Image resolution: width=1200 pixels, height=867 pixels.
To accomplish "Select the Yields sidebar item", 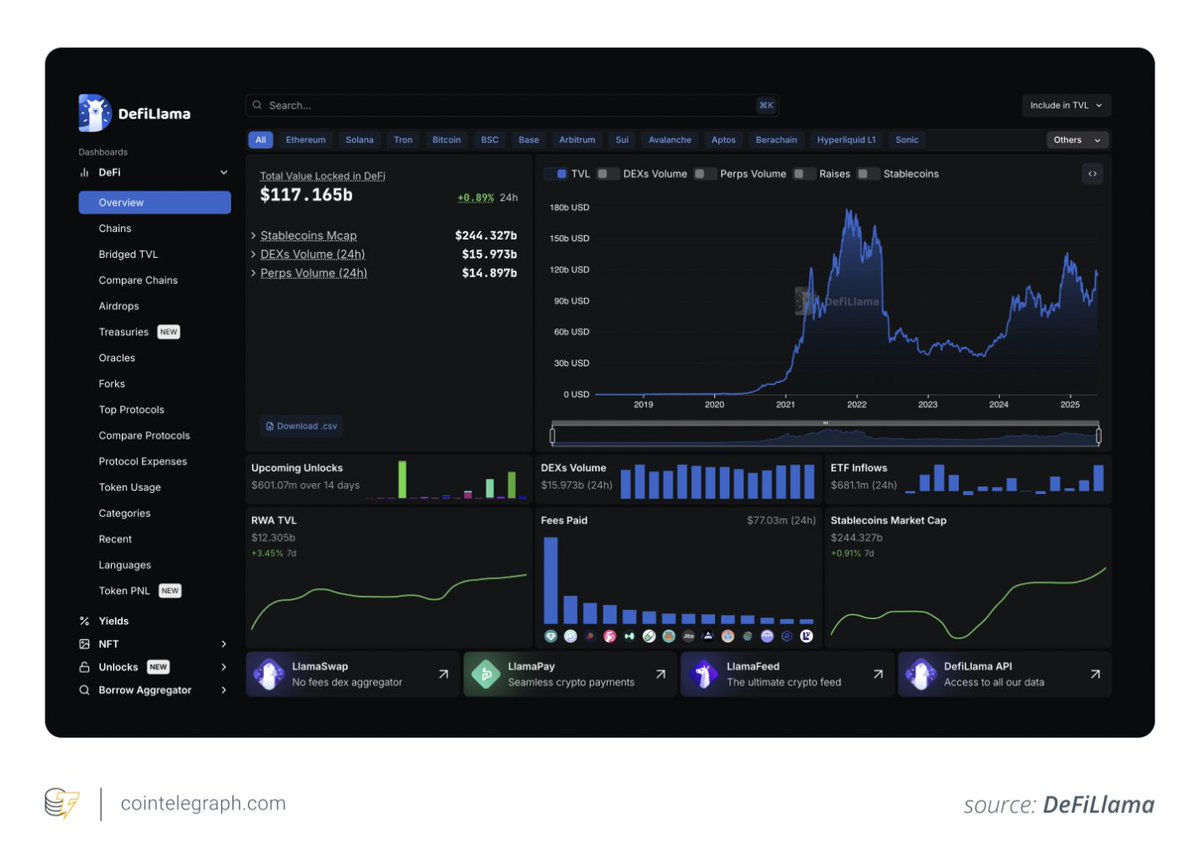I will click(112, 621).
